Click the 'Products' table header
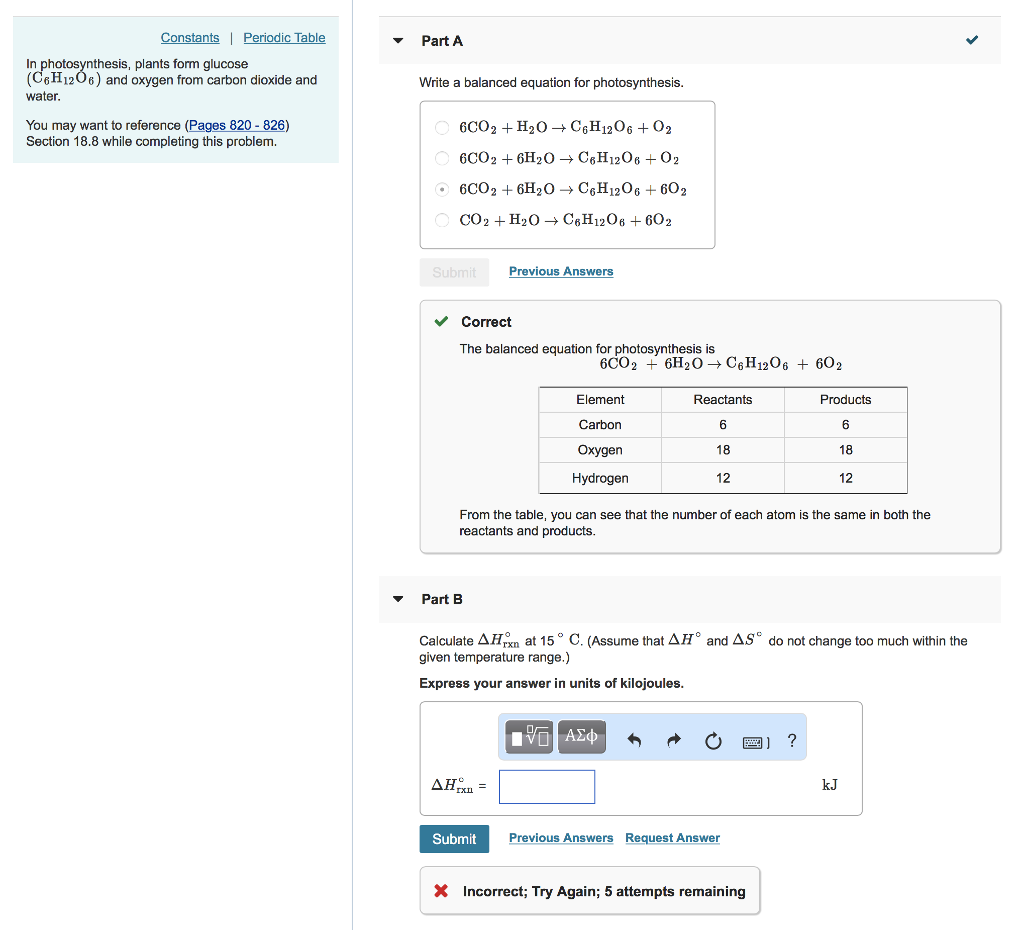 click(846, 400)
